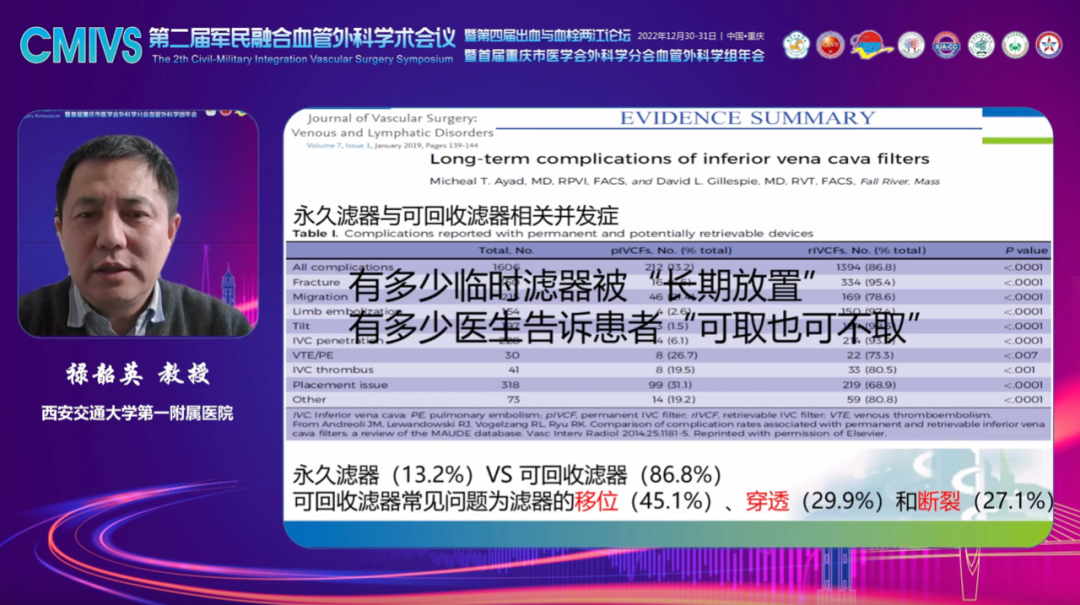Click the CMIVS logo in the header
Image resolution: width=1080 pixels, height=605 pixels.
(81, 46)
